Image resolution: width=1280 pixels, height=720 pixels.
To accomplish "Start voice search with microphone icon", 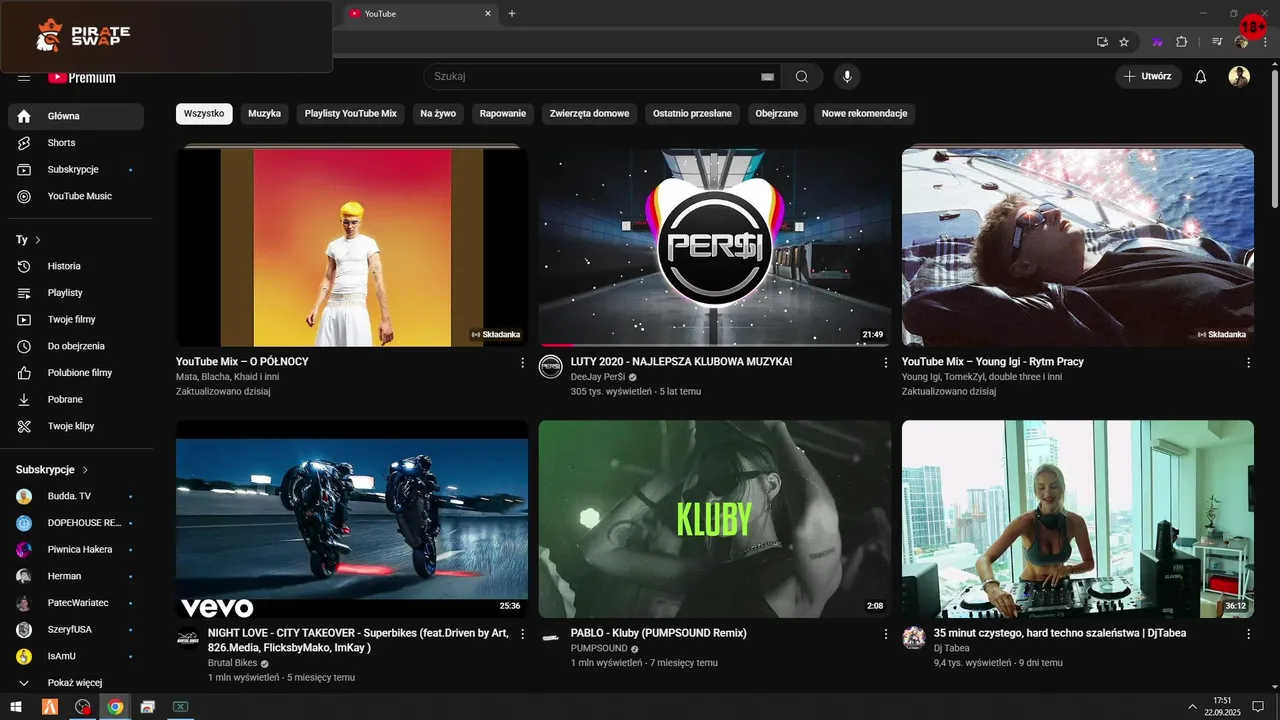I will tap(847, 77).
